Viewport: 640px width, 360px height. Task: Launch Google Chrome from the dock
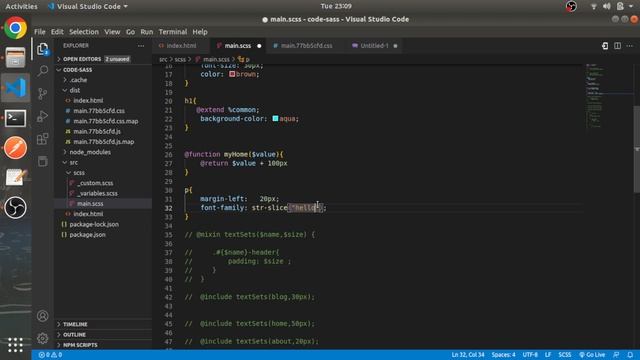pyautogui.click(x=16, y=28)
